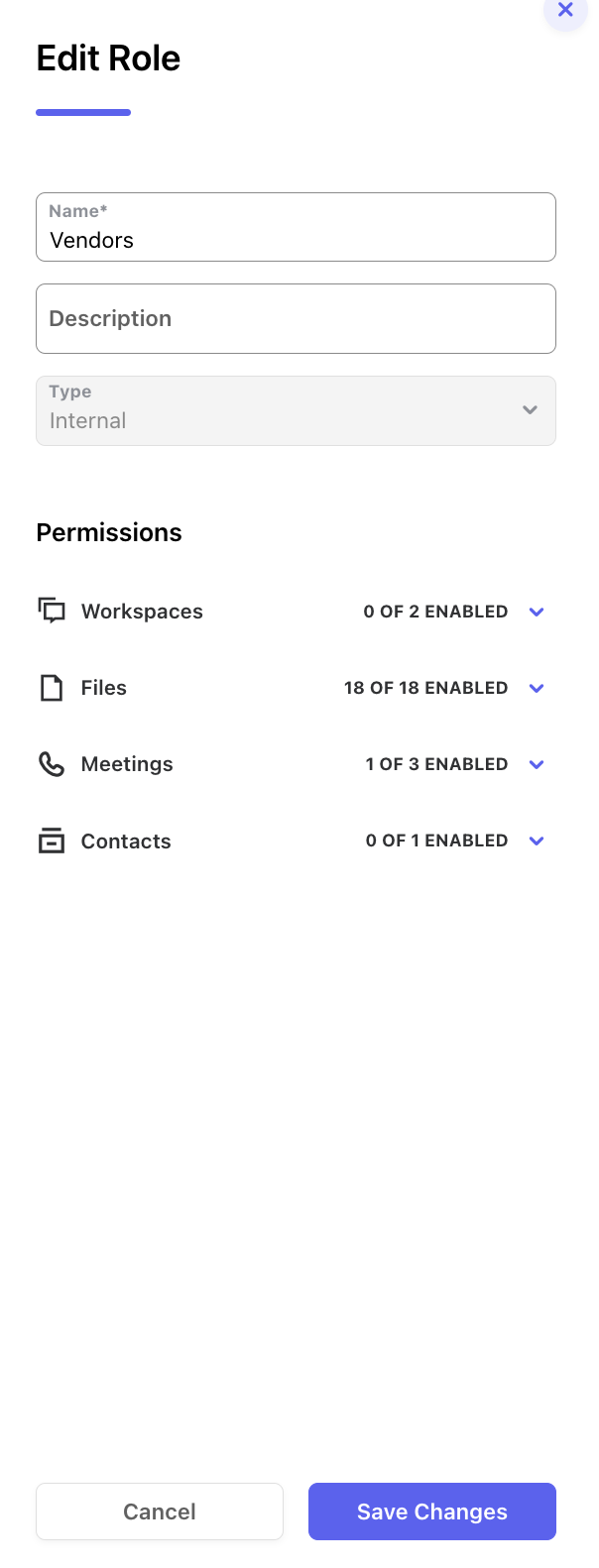The image size is (599, 1568).
Task: Click "1 OF 3 ENABLED" status text
Action: tap(436, 764)
